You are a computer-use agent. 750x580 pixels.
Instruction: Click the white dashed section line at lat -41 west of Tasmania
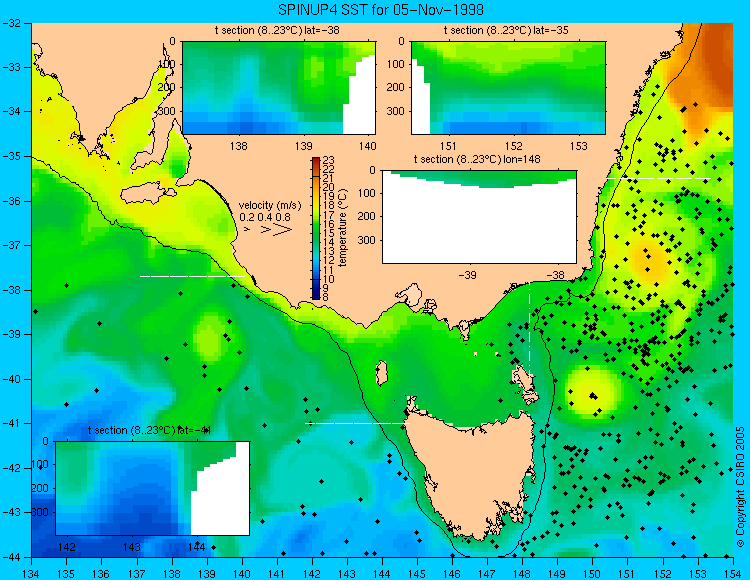tap(357, 423)
